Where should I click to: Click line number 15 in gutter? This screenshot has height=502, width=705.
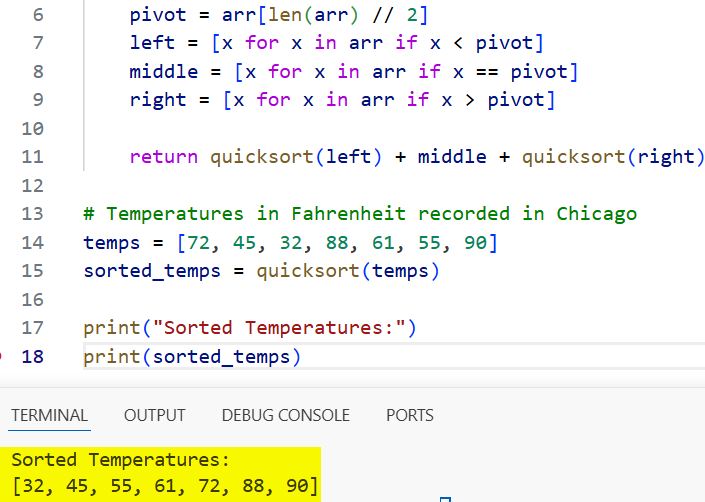point(32,271)
